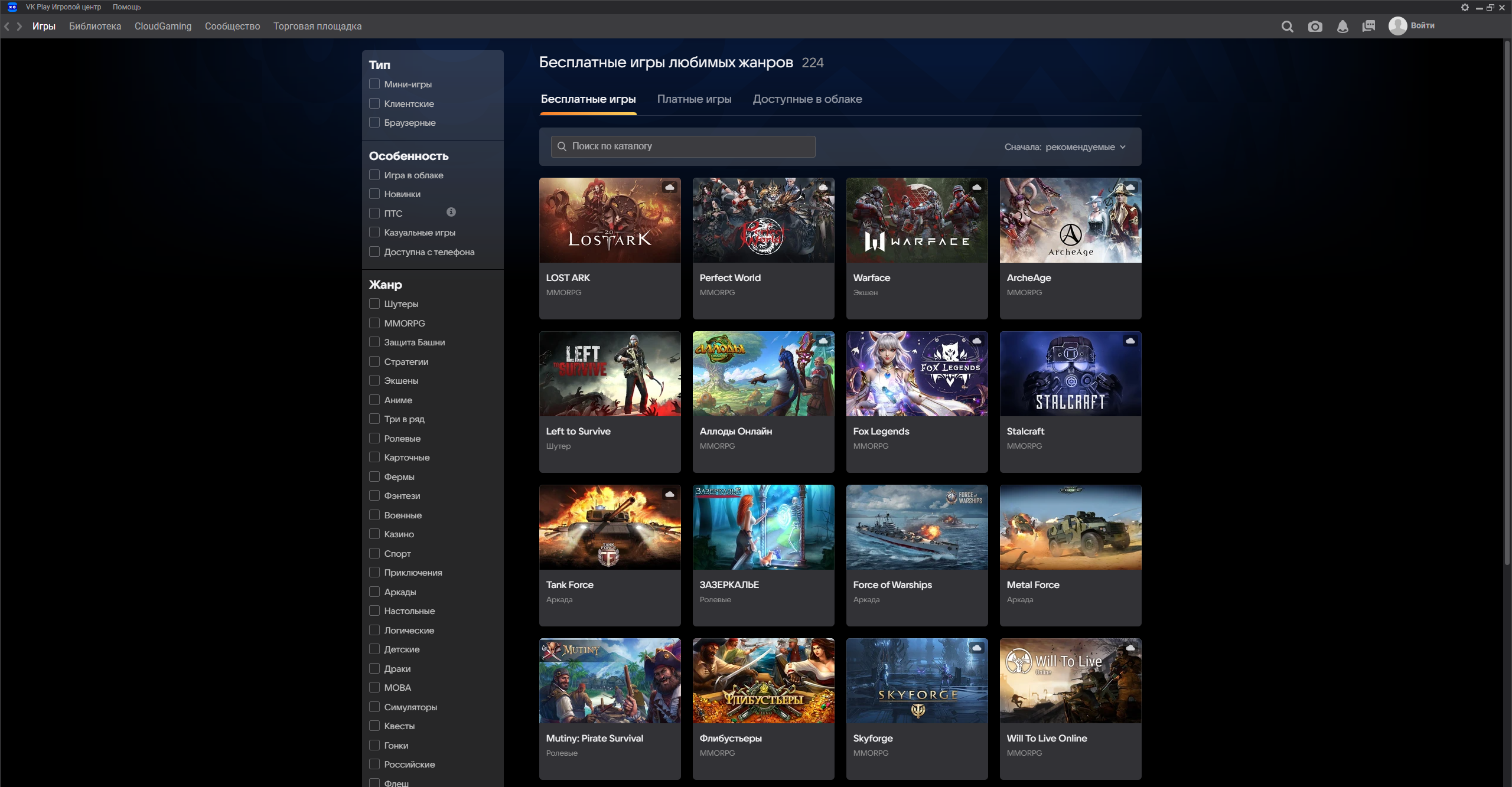Go back with the left arrow
Viewport: 1512px width, 787px height.
(7, 27)
